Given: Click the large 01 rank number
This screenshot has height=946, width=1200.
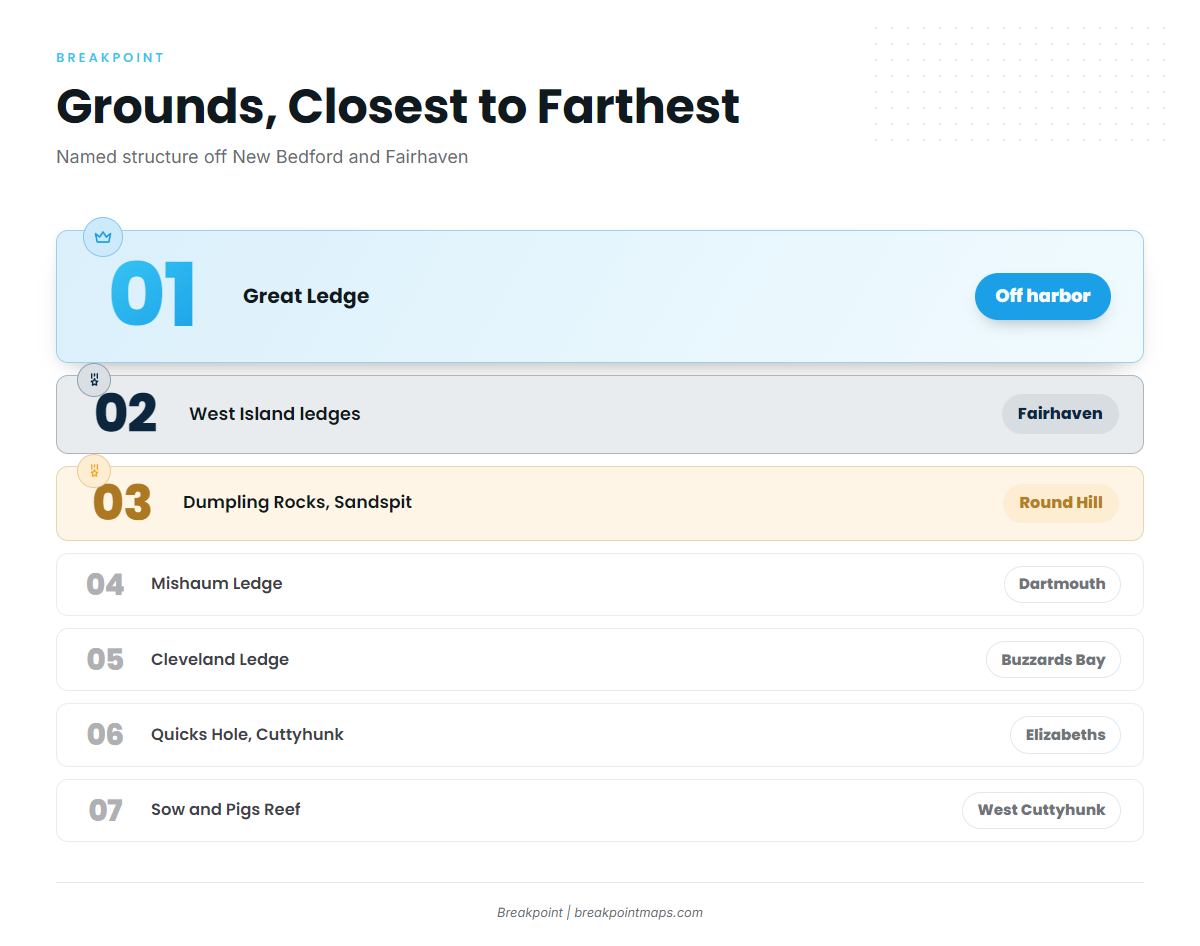Looking at the screenshot, I should pos(152,295).
